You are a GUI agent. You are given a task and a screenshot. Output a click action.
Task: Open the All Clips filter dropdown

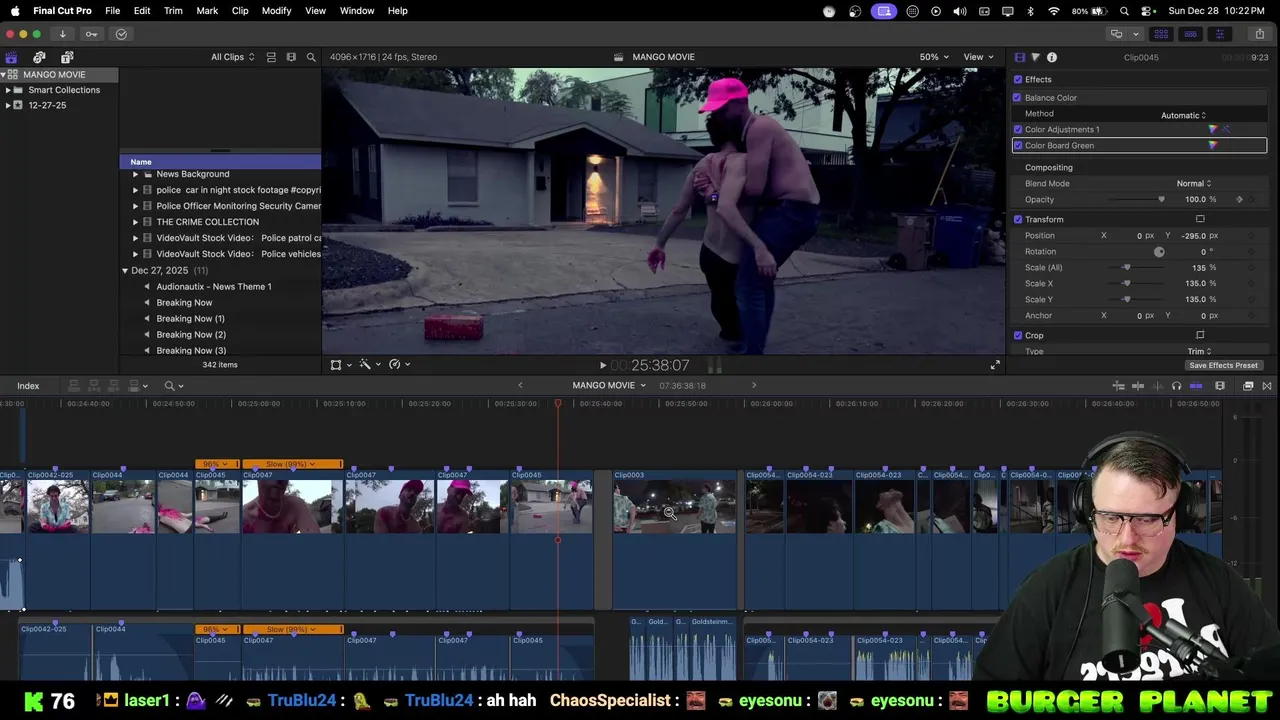[232, 57]
